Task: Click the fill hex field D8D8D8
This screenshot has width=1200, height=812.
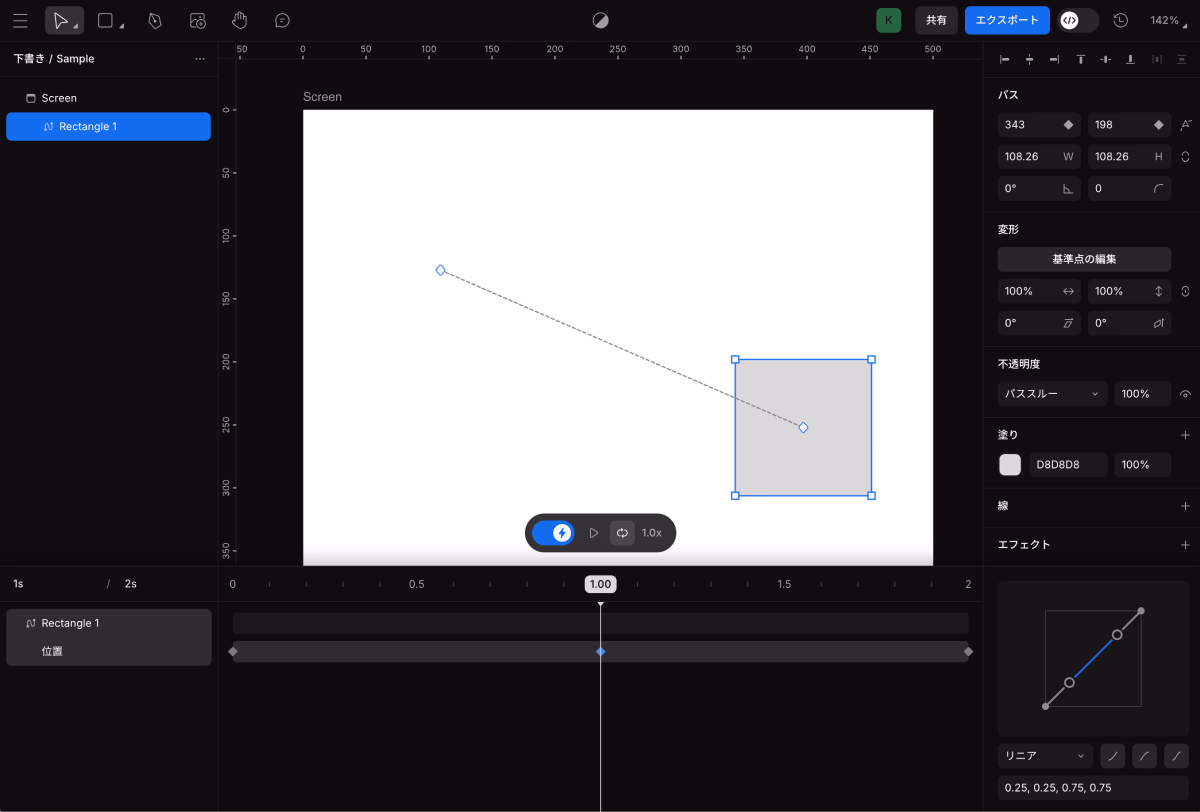Action: point(1068,465)
